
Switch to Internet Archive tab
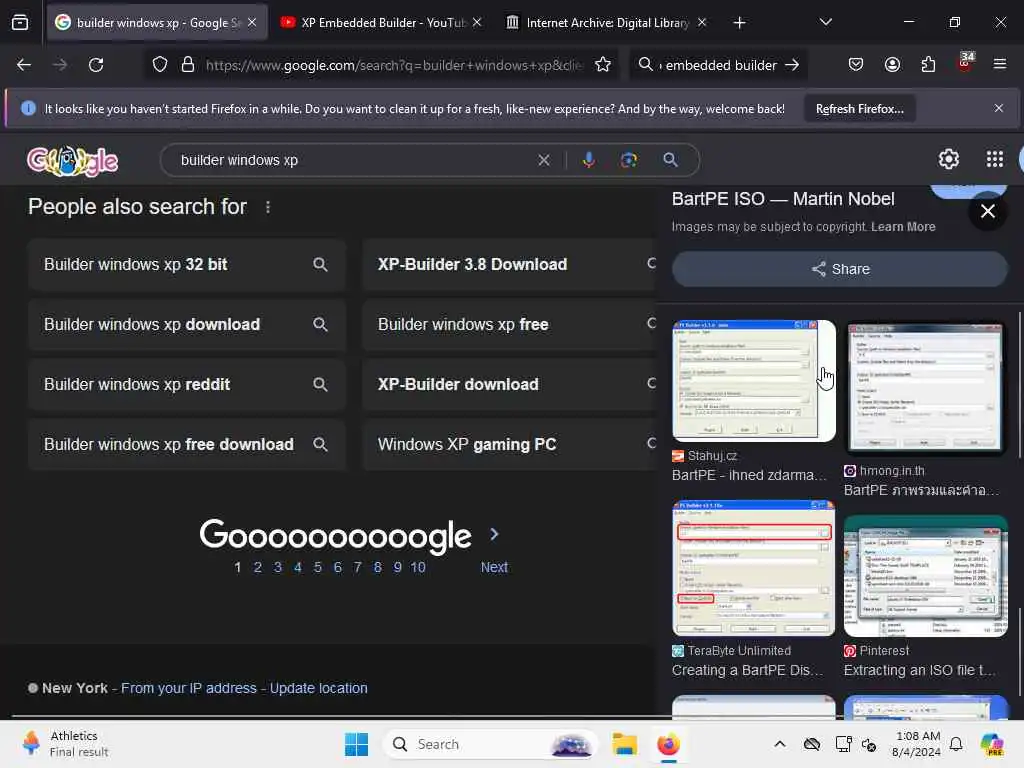tap(607, 23)
